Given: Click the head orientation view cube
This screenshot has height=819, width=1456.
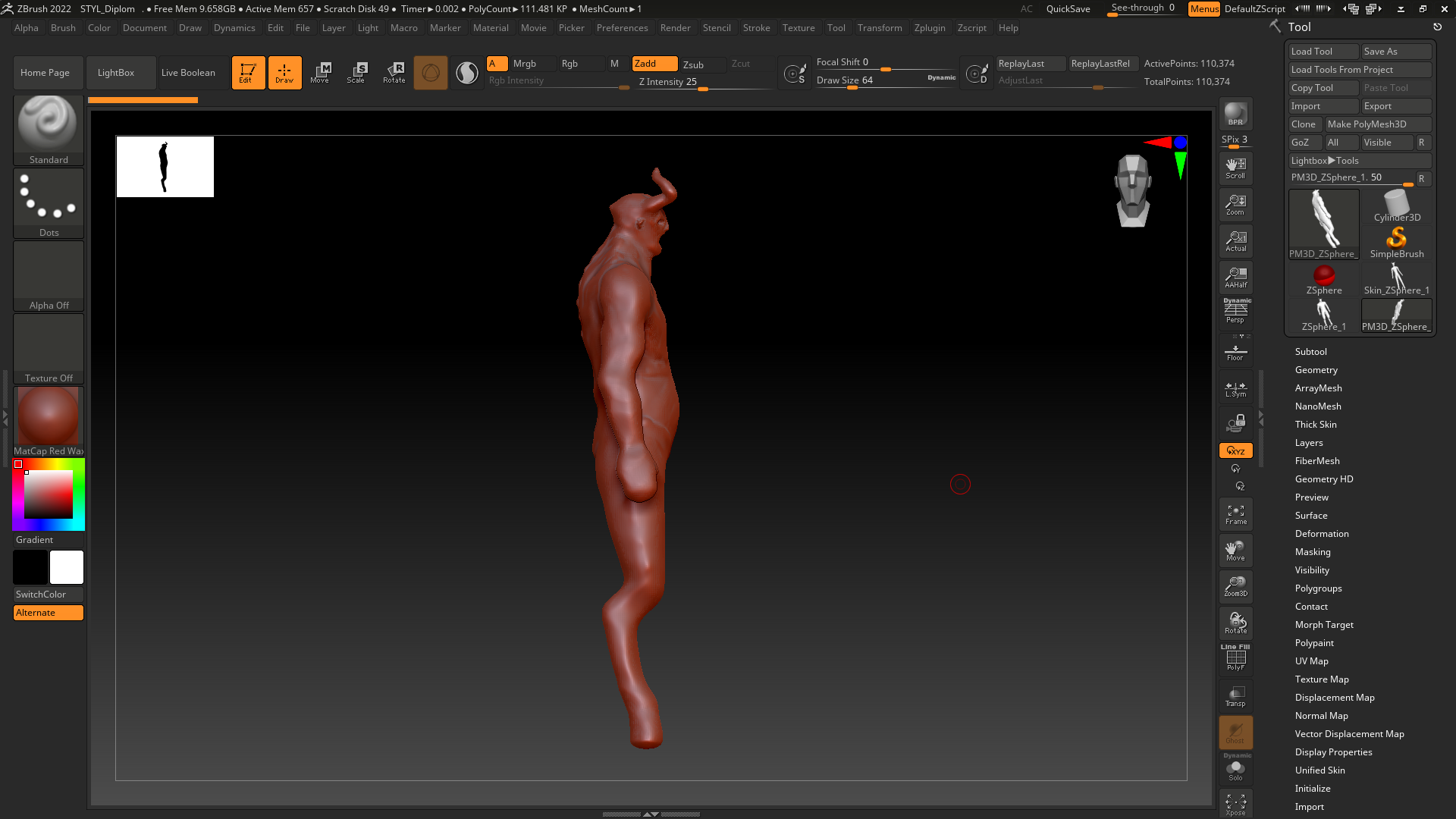Looking at the screenshot, I should pyautogui.click(x=1132, y=190).
